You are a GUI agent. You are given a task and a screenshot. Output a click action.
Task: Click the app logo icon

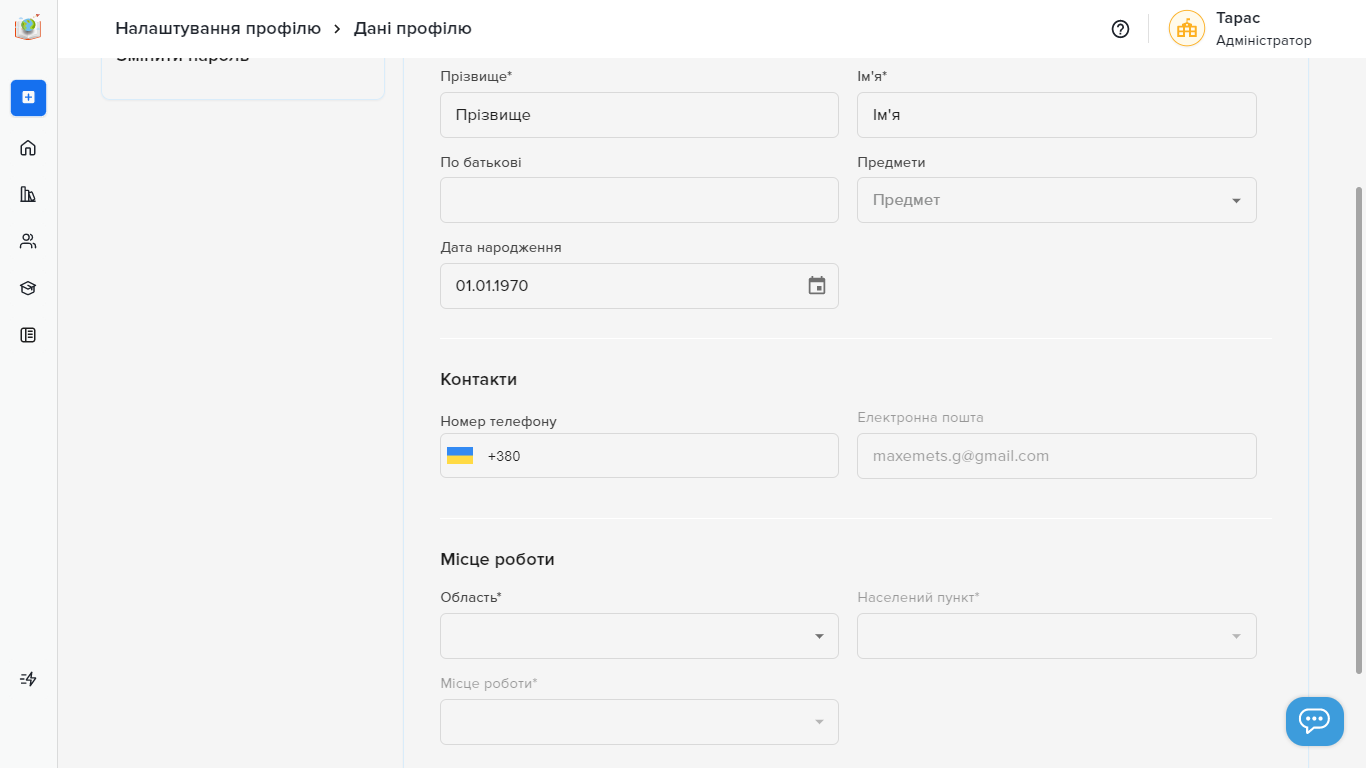28,28
